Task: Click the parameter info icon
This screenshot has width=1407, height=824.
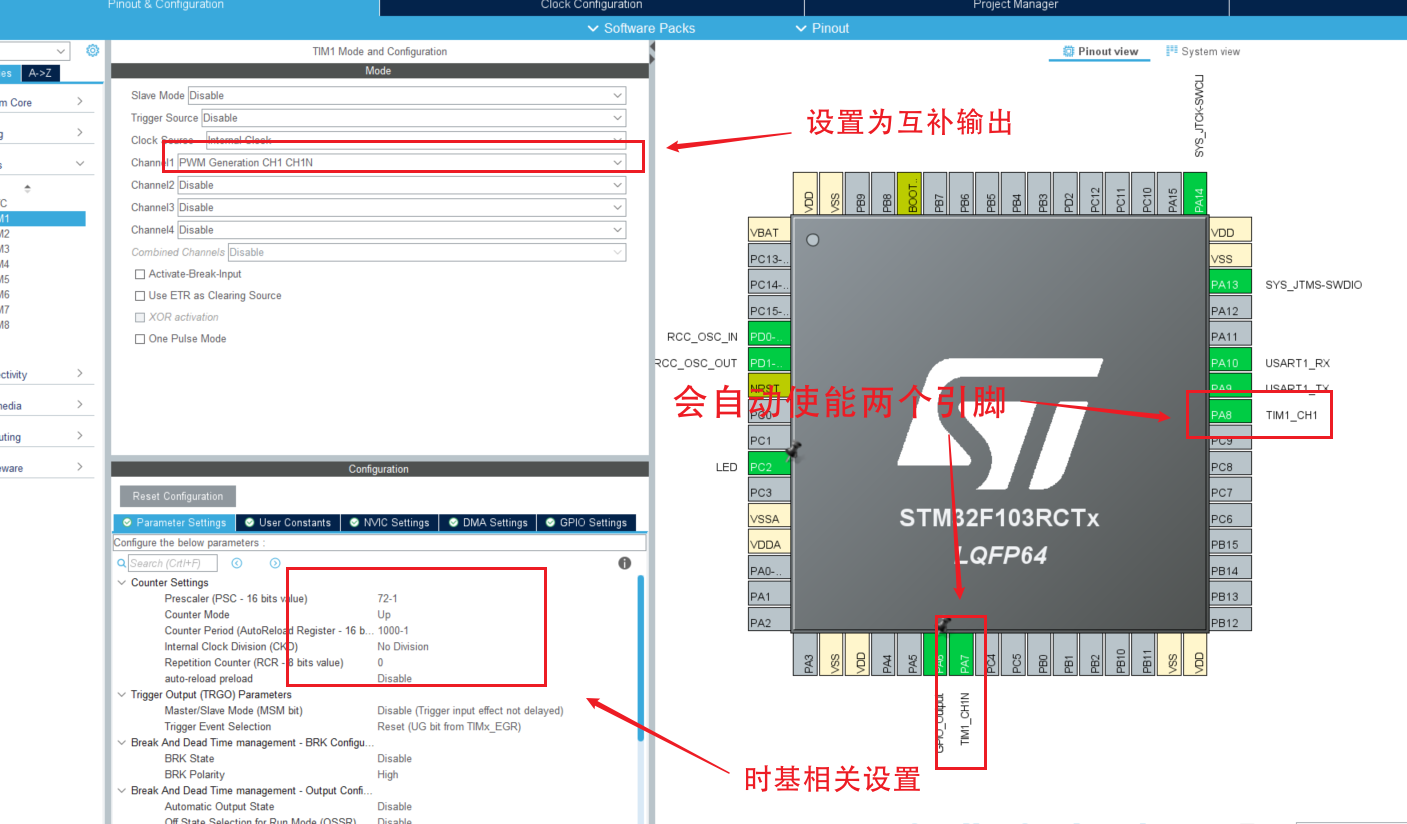Action: pos(625,563)
